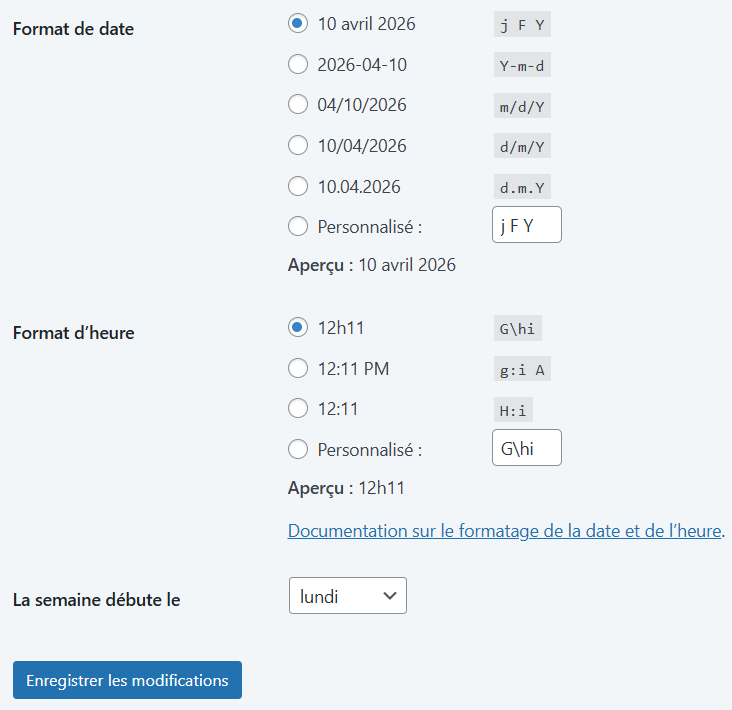The image size is (732, 710).
Task: Select the 12h11 time format radio
Action: tap(297, 328)
